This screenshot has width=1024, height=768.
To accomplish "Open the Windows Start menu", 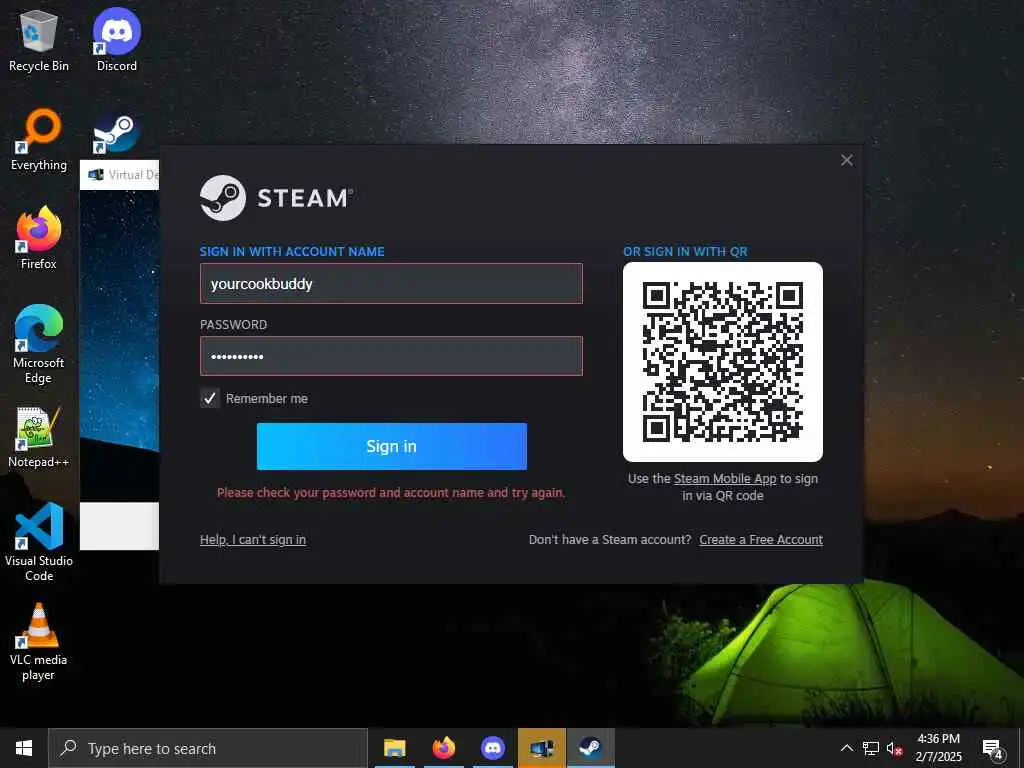I will point(24,748).
